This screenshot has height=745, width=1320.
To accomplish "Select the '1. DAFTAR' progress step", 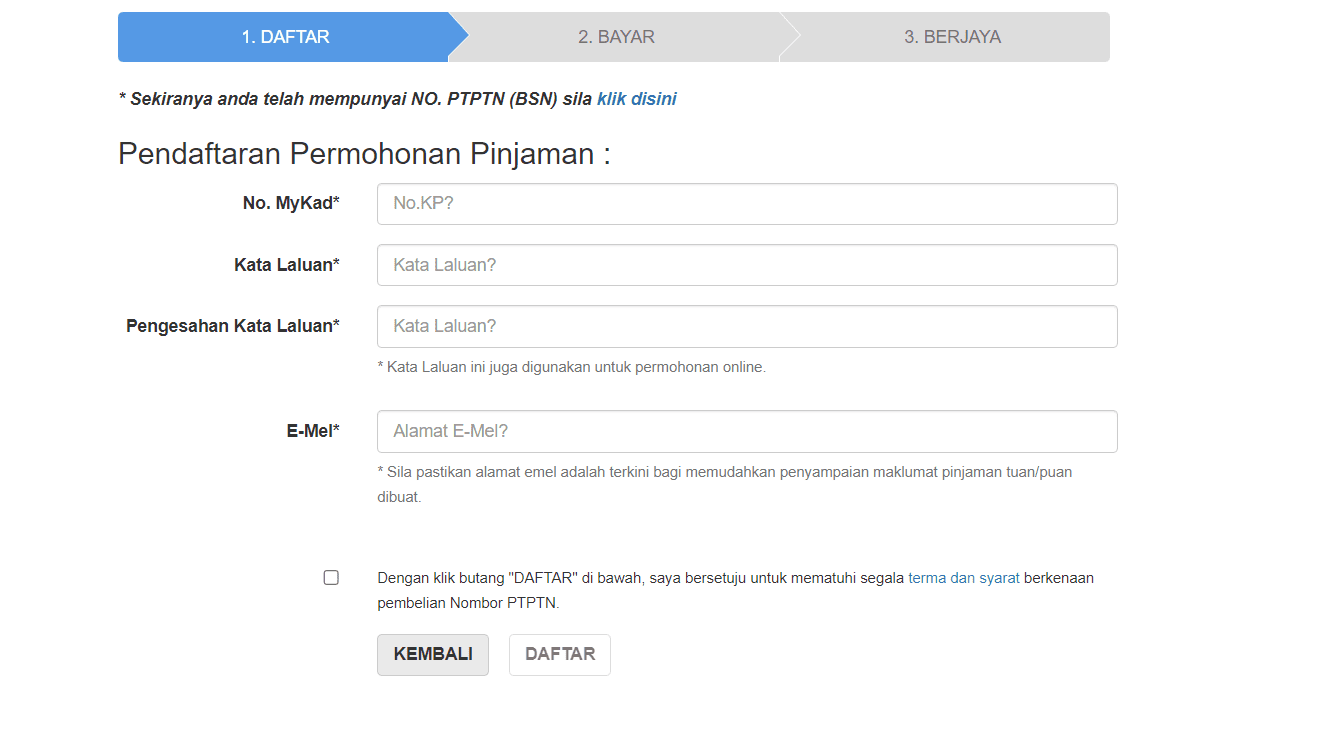I will tap(285, 37).
